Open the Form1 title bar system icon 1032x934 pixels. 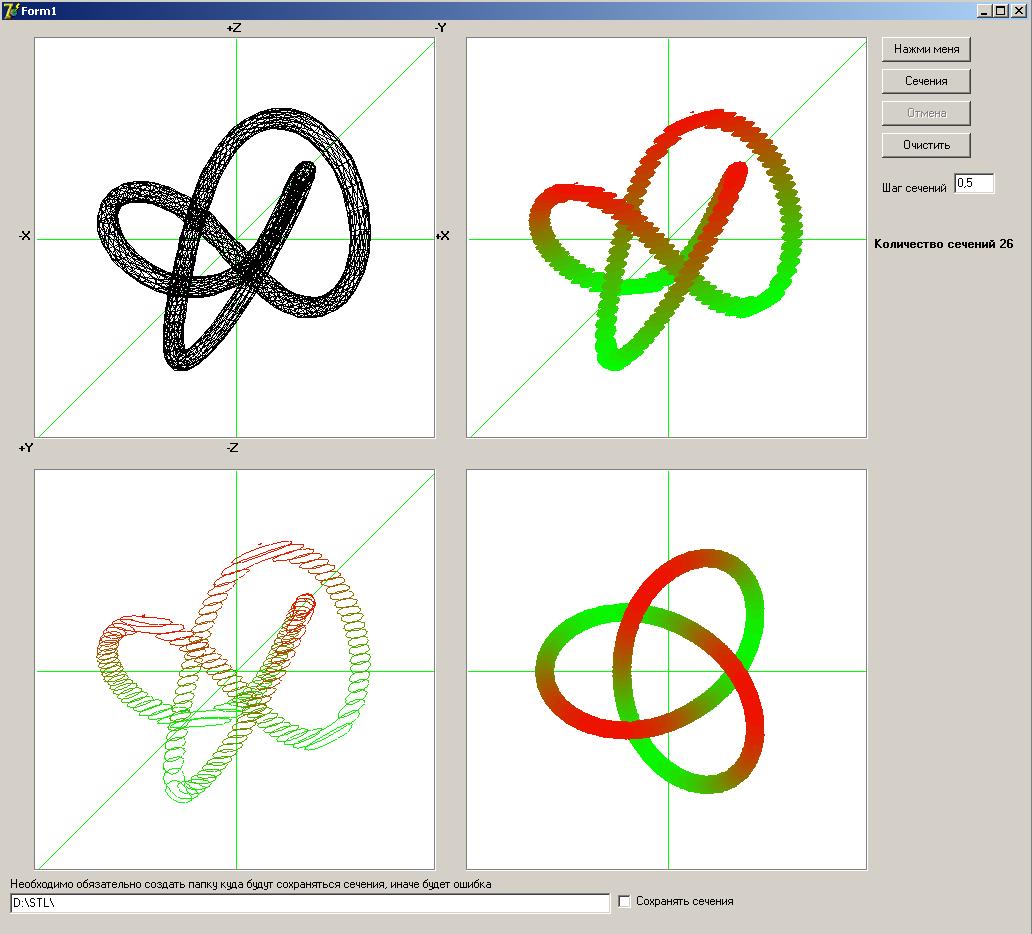pyautogui.click(x=11, y=11)
